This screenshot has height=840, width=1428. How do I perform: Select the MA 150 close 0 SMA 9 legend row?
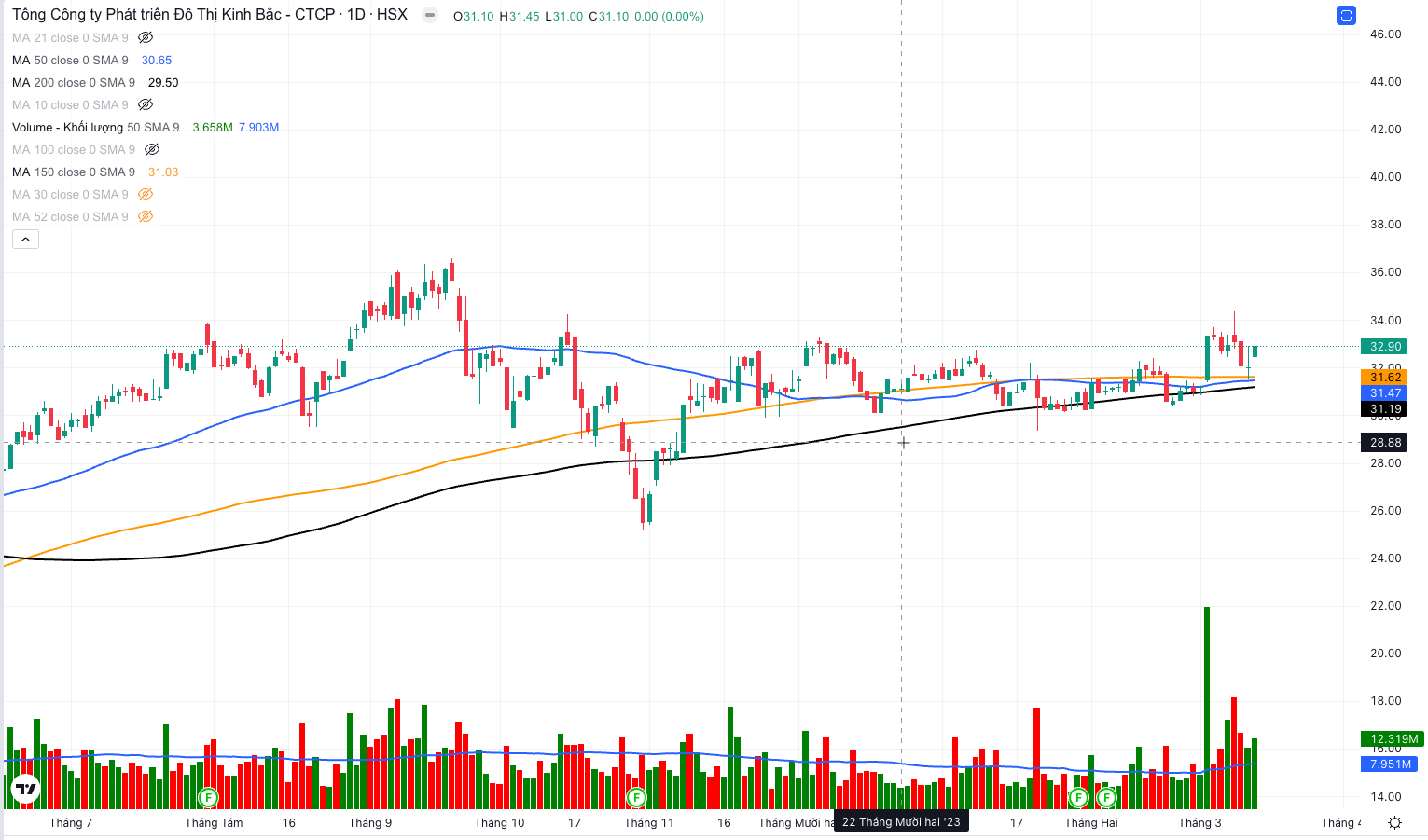tap(74, 172)
